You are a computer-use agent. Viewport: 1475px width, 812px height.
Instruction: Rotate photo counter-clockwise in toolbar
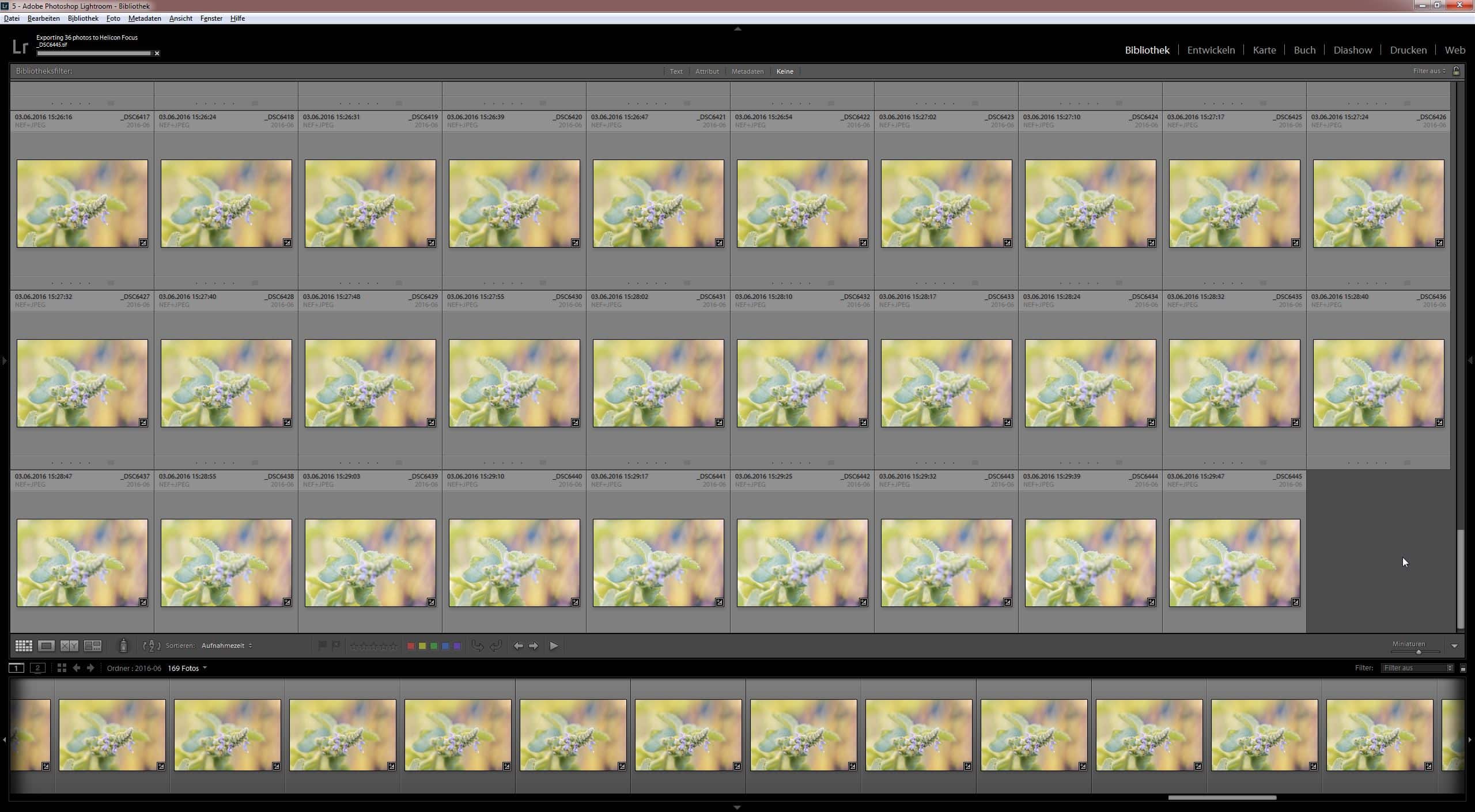(478, 646)
